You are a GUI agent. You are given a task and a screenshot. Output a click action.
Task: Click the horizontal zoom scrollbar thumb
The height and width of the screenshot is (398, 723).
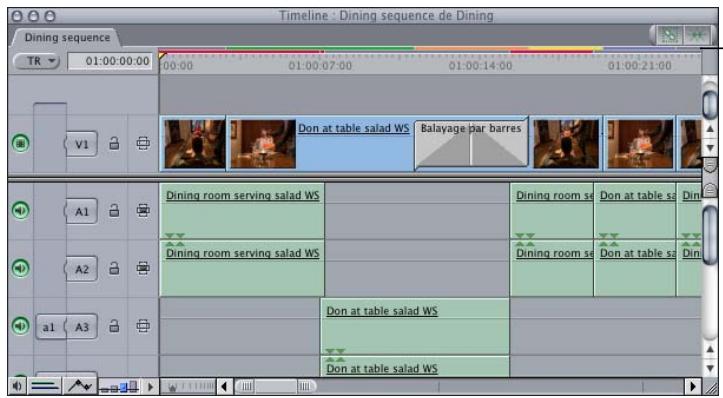coord(275,386)
